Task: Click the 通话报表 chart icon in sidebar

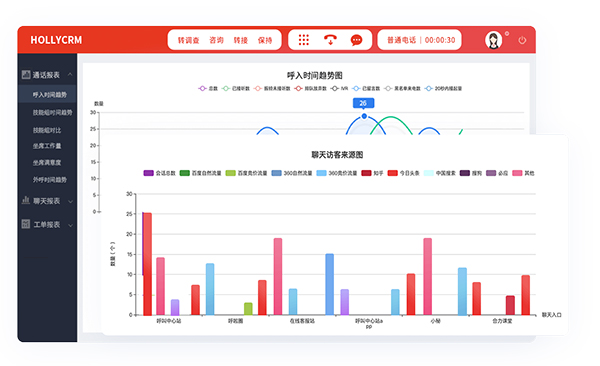Action: click(26, 74)
